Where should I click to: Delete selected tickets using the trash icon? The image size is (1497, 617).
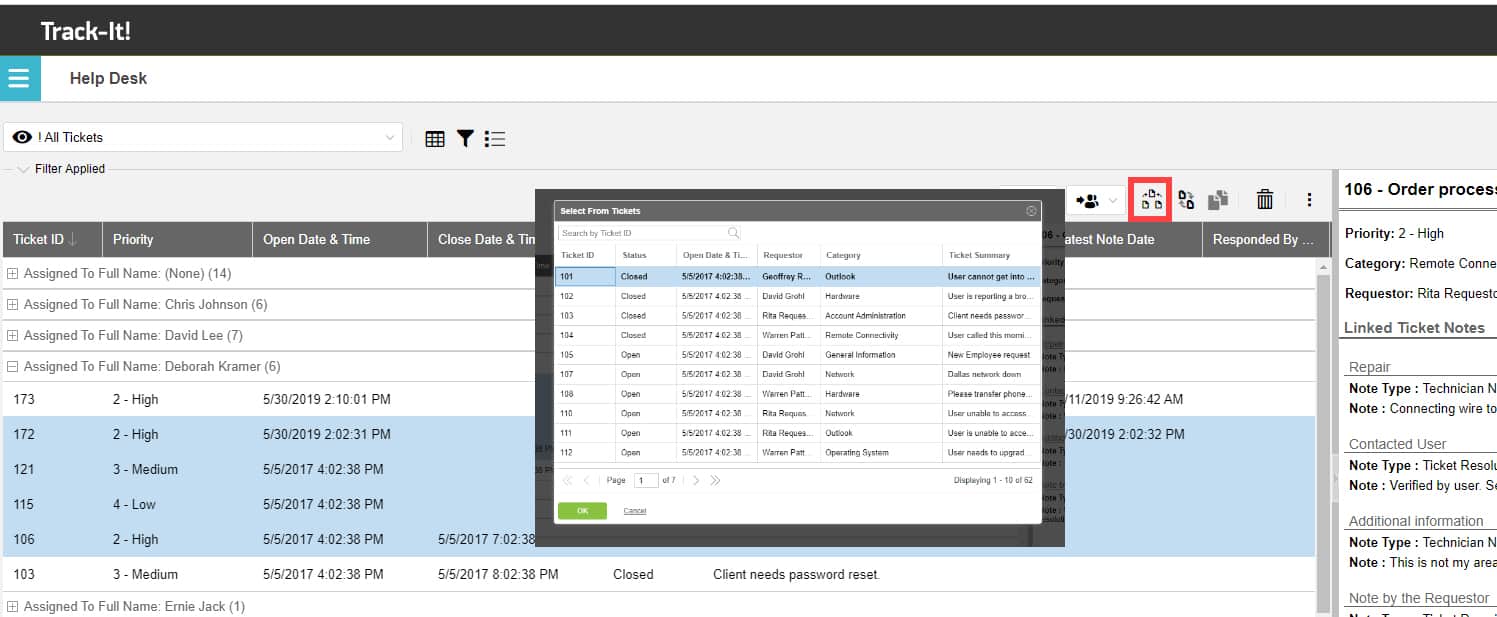click(1264, 199)
